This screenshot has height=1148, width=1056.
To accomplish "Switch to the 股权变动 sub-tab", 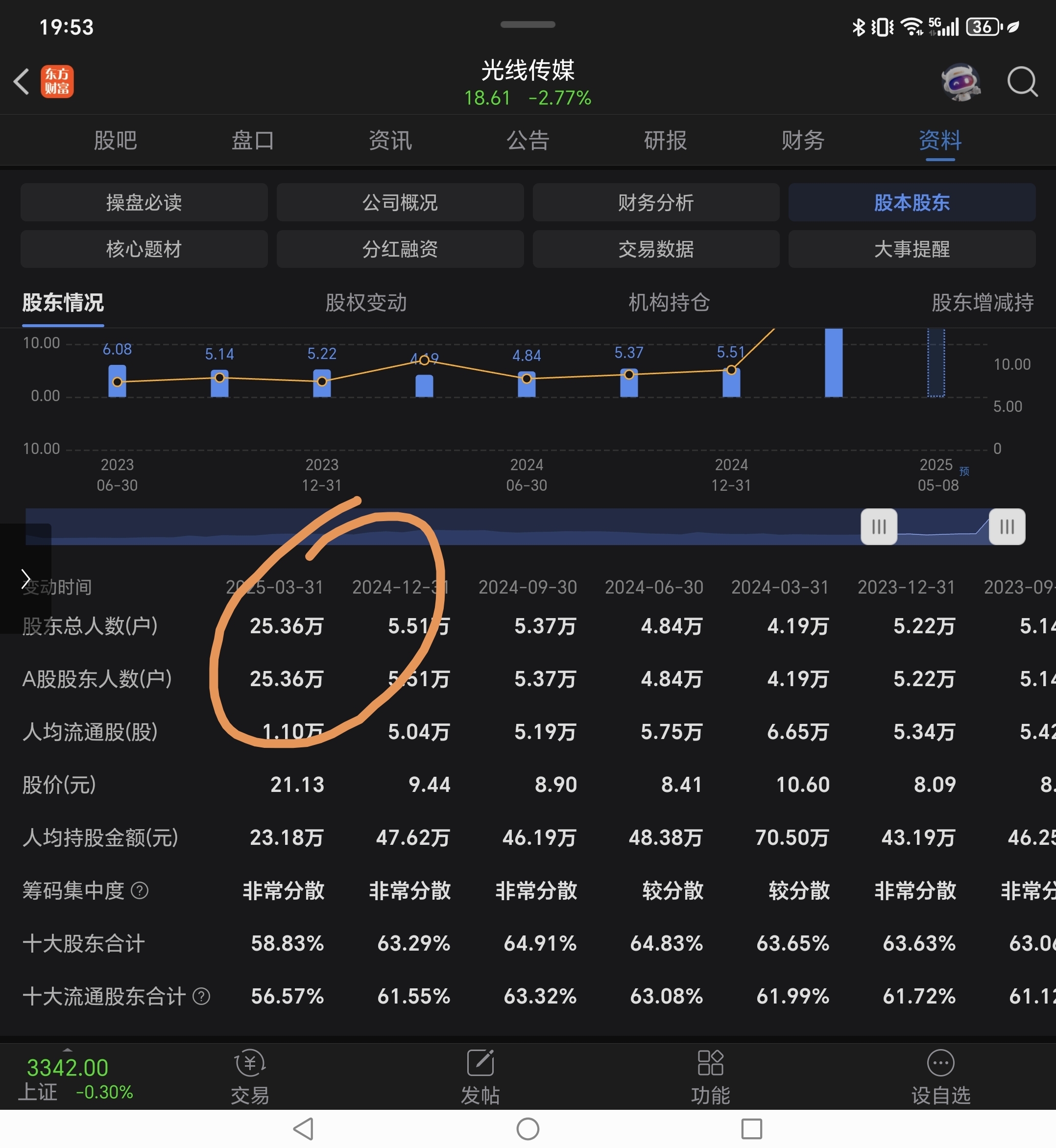I will [x=366, y=303].
